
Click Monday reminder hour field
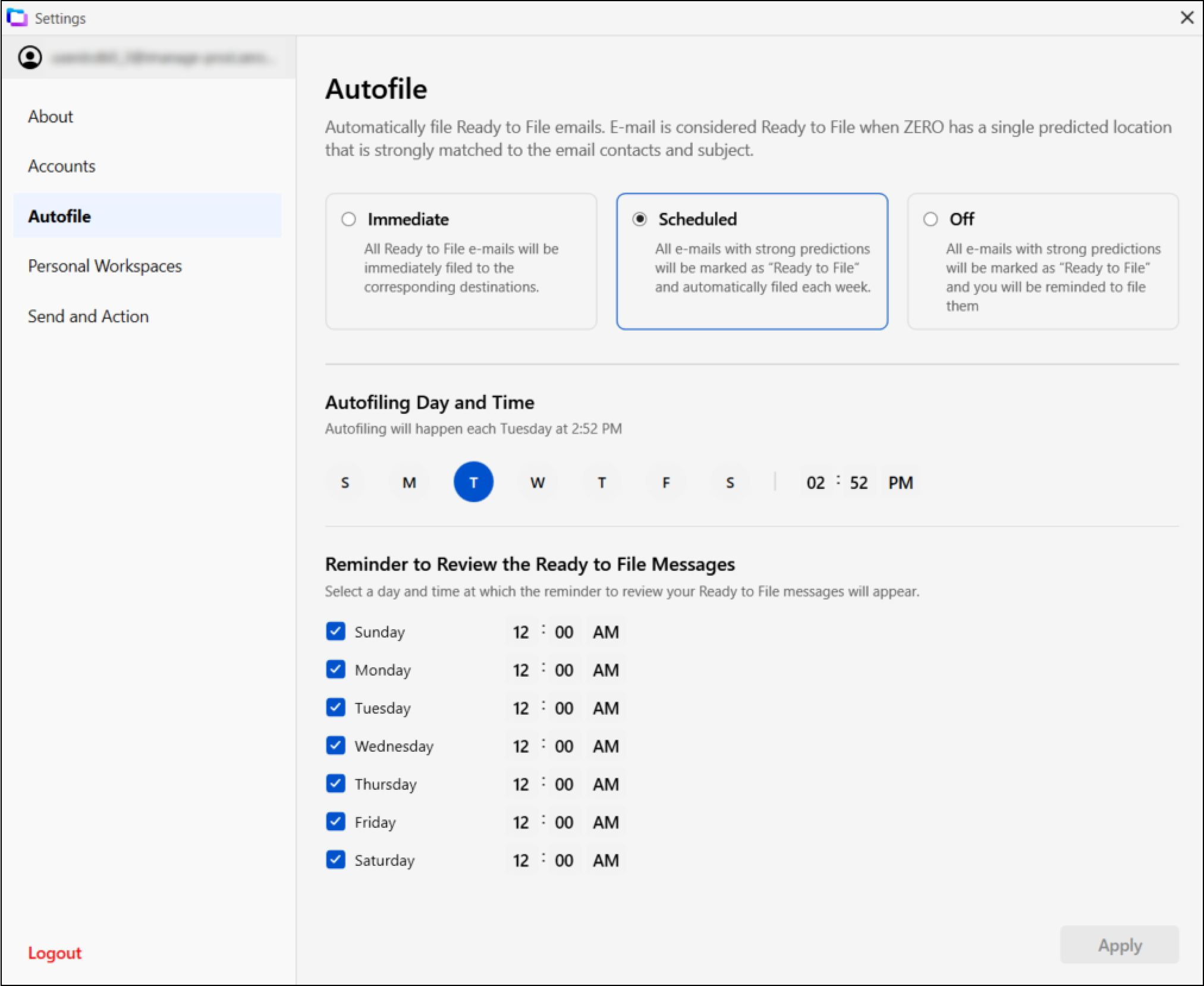(521, 670)
